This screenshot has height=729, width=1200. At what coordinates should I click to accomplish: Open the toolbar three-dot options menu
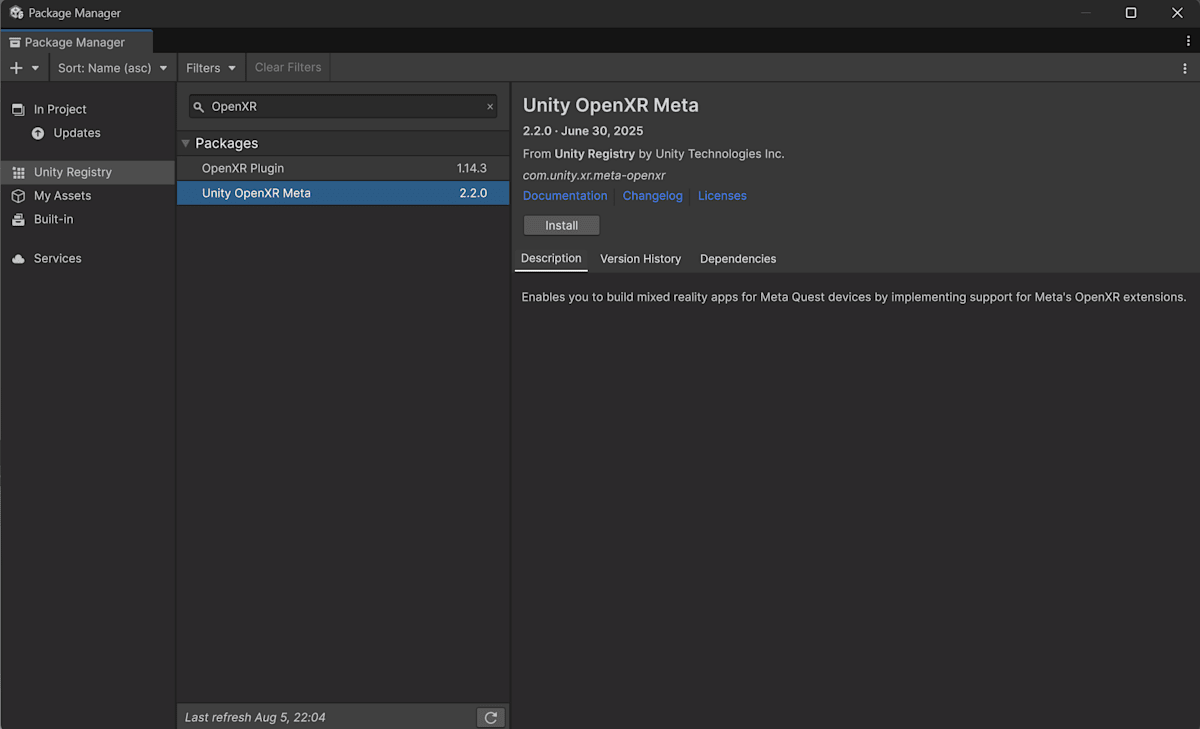(x=1185, y=68)
